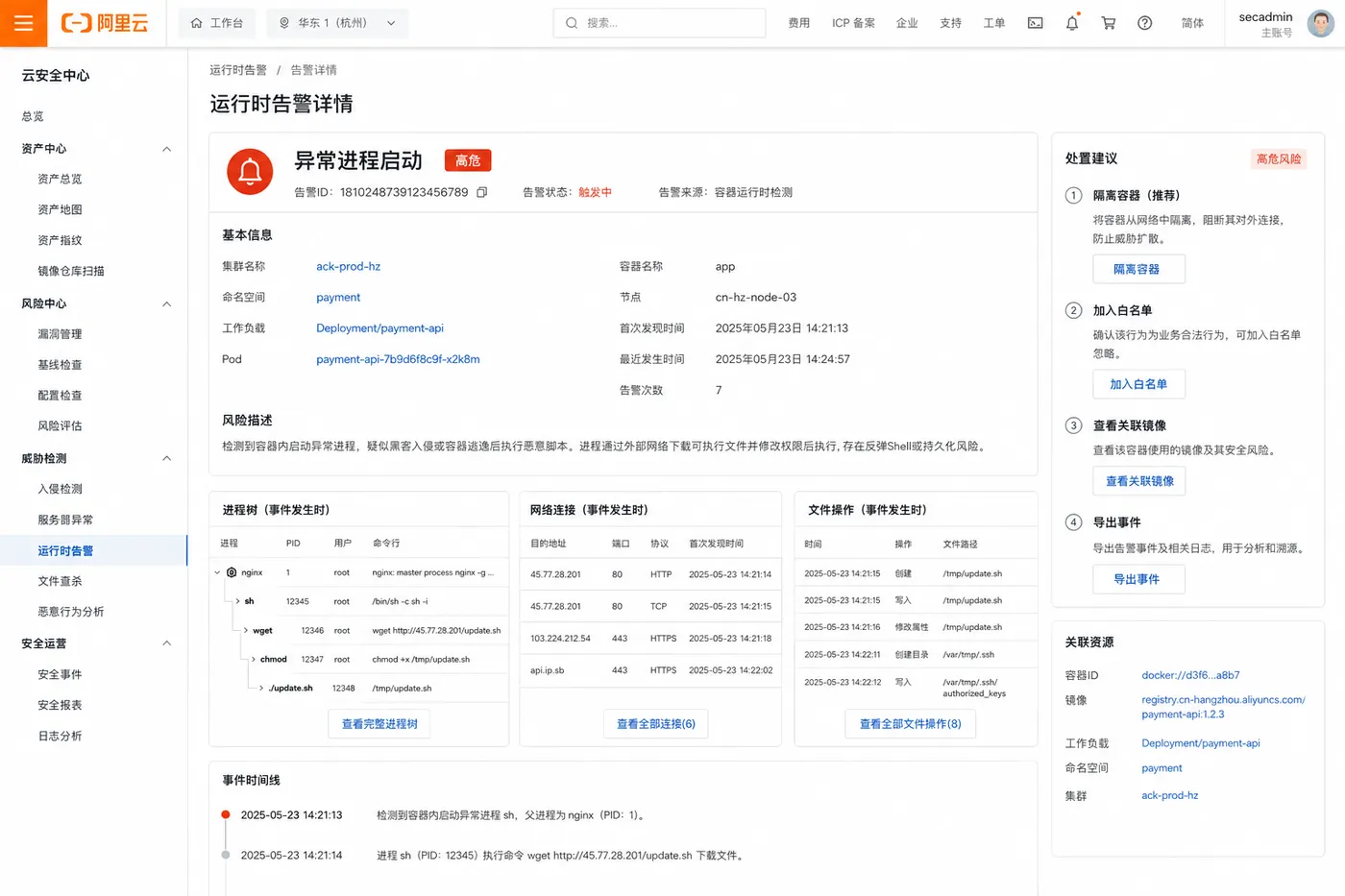Screen dimensions: 1345x896
Task: Open the ack-prod-hz cluster link in 基本信息
Action: click(348, 267)
